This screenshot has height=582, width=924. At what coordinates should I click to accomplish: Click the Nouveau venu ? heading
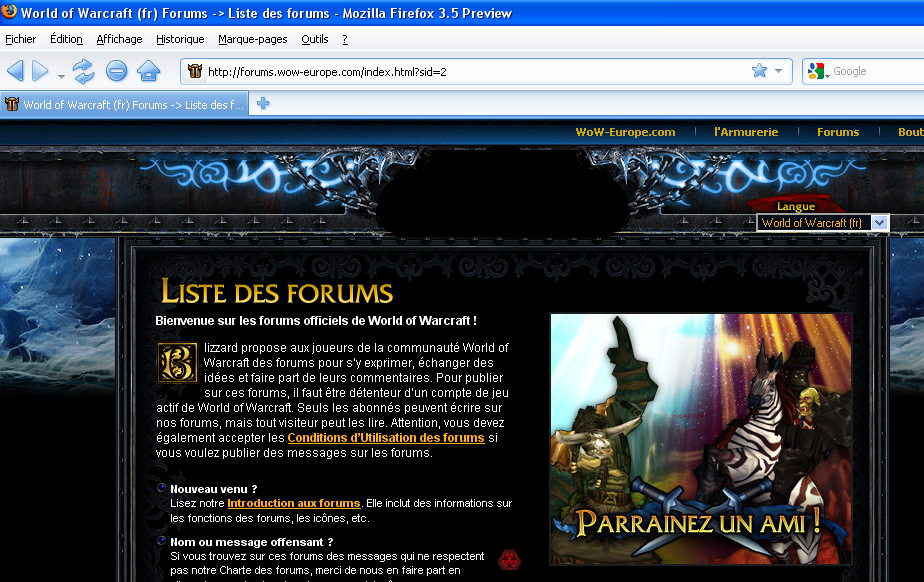tap(213, 489)
